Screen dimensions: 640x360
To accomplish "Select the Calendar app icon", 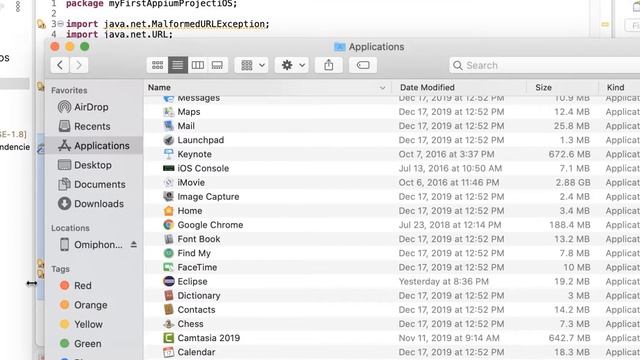I will pos(169,352).
